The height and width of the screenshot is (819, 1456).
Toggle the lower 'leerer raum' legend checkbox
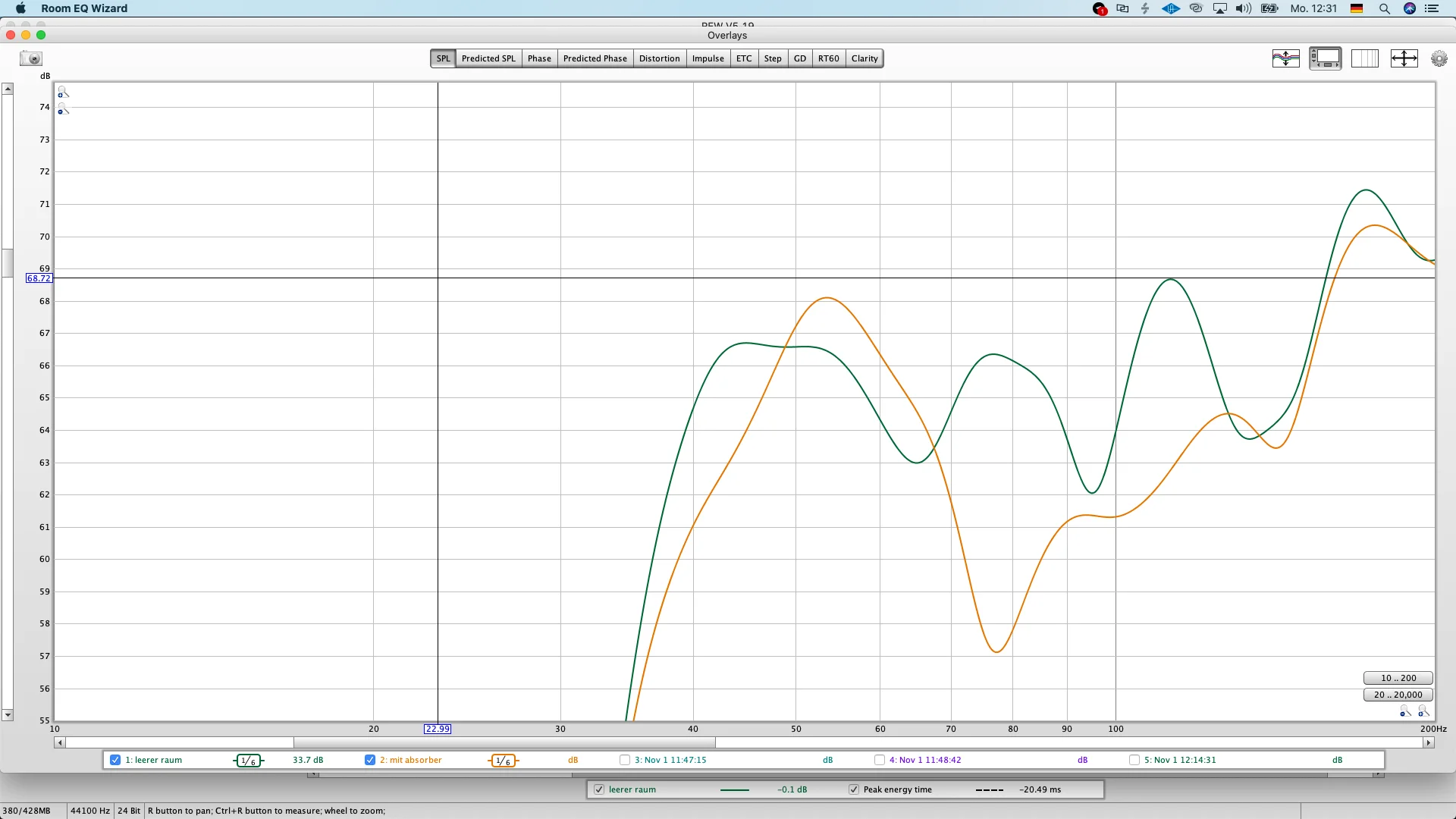coord(599,789)
